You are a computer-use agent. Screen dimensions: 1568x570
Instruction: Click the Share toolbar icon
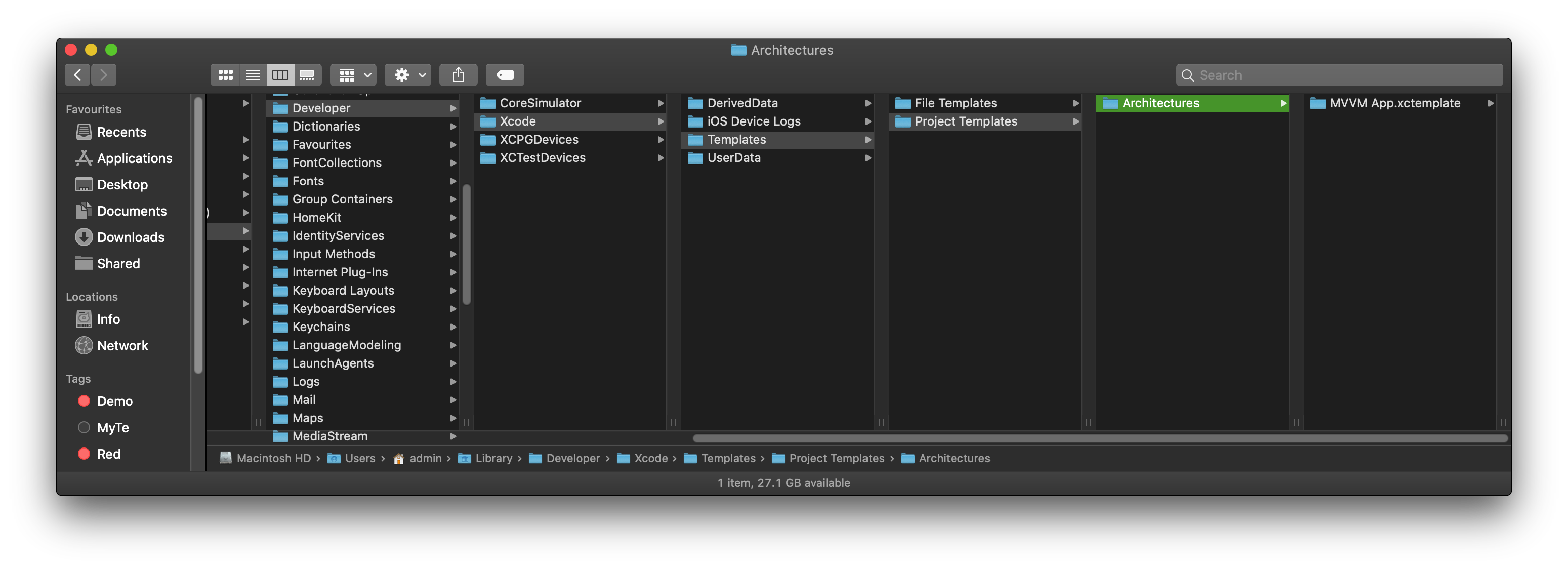459,75
